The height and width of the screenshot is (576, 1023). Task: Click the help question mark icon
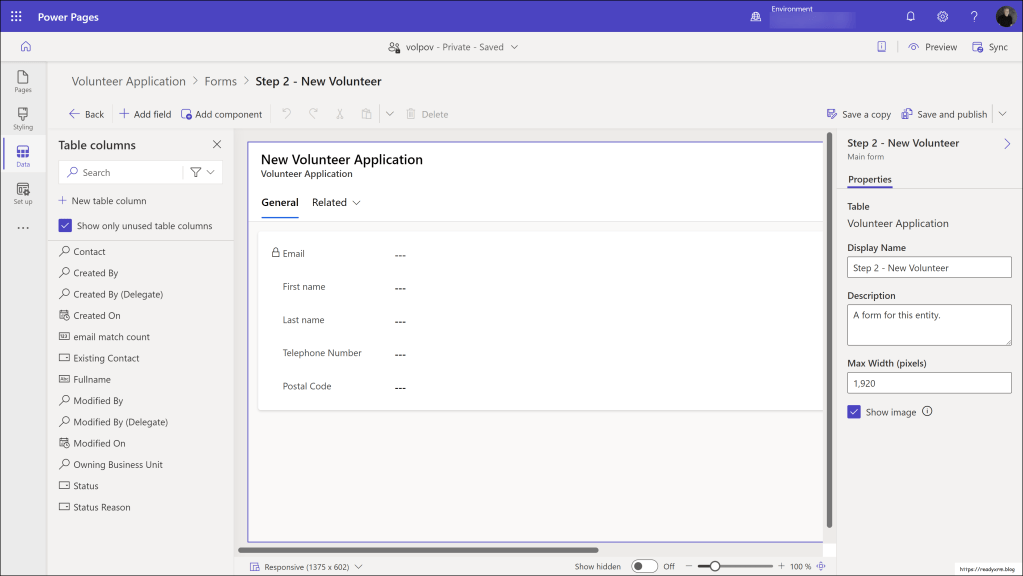(974, 17)
